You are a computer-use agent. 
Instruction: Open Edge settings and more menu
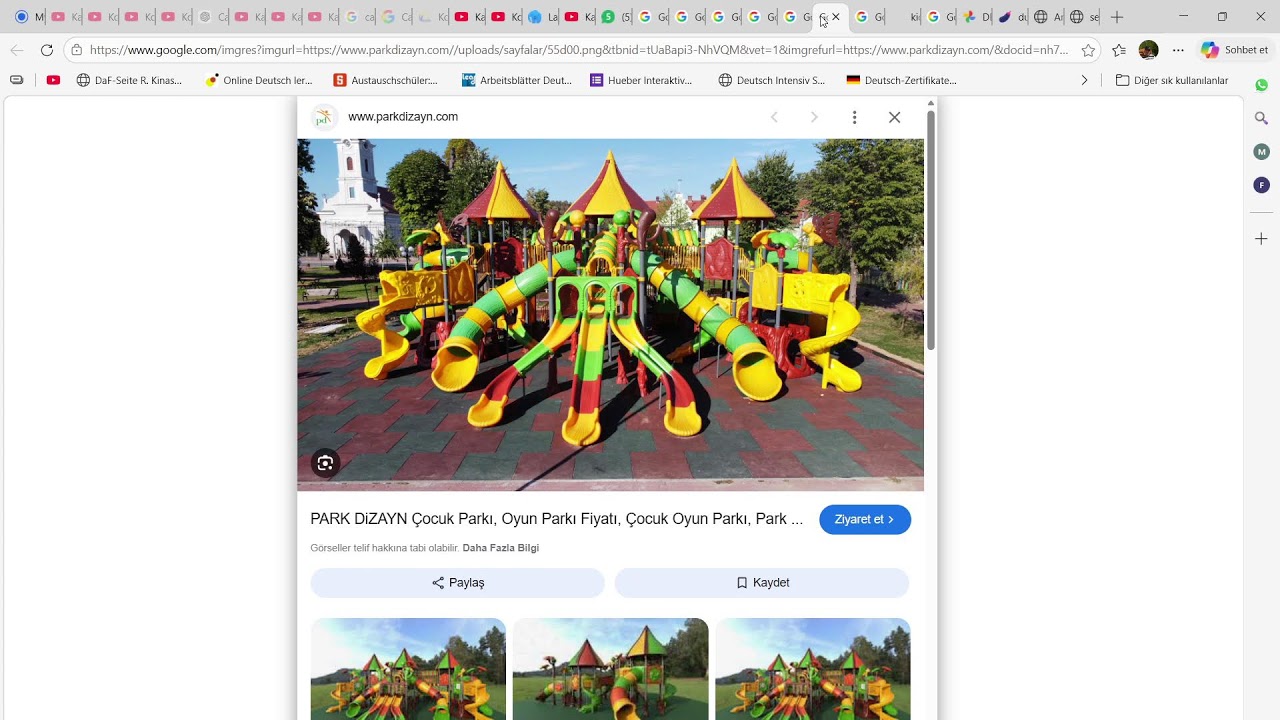[x=1178, y=50]
